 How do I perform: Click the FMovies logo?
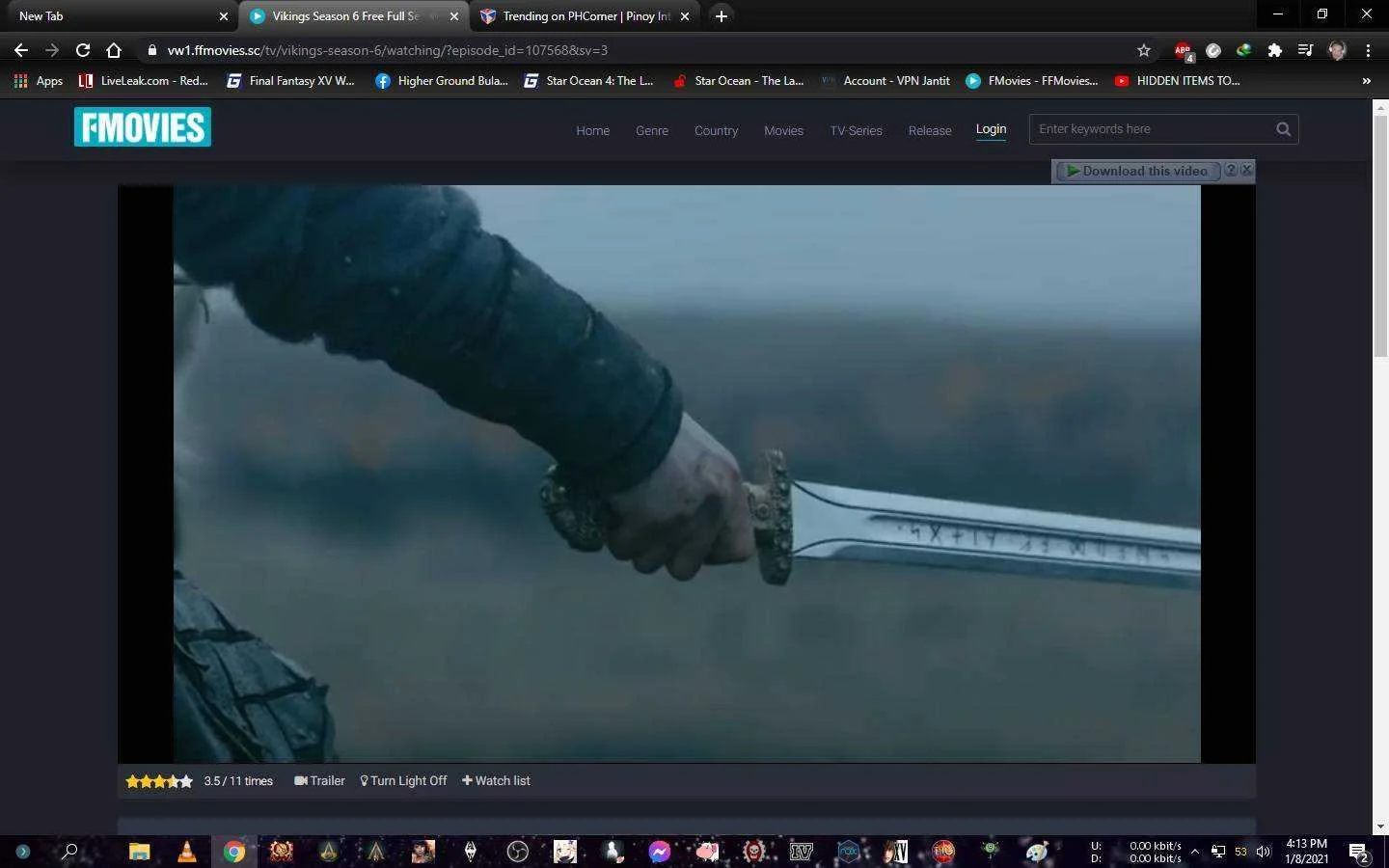click(x=143, y=127)
